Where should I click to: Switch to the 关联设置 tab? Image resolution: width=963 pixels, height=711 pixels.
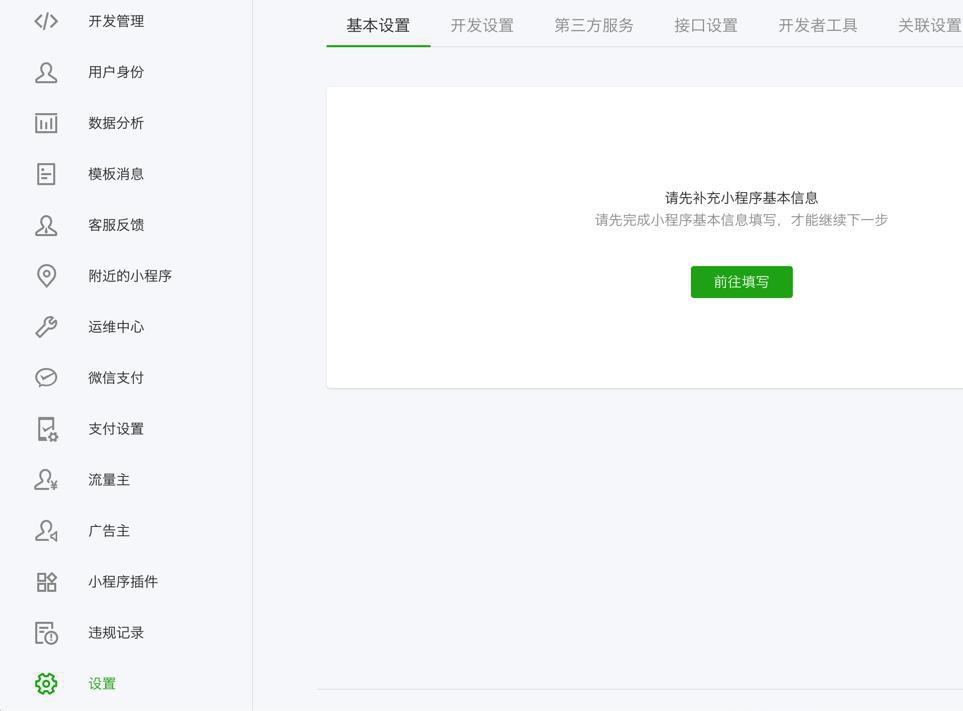pyautogui.click(x=930, y=26)
